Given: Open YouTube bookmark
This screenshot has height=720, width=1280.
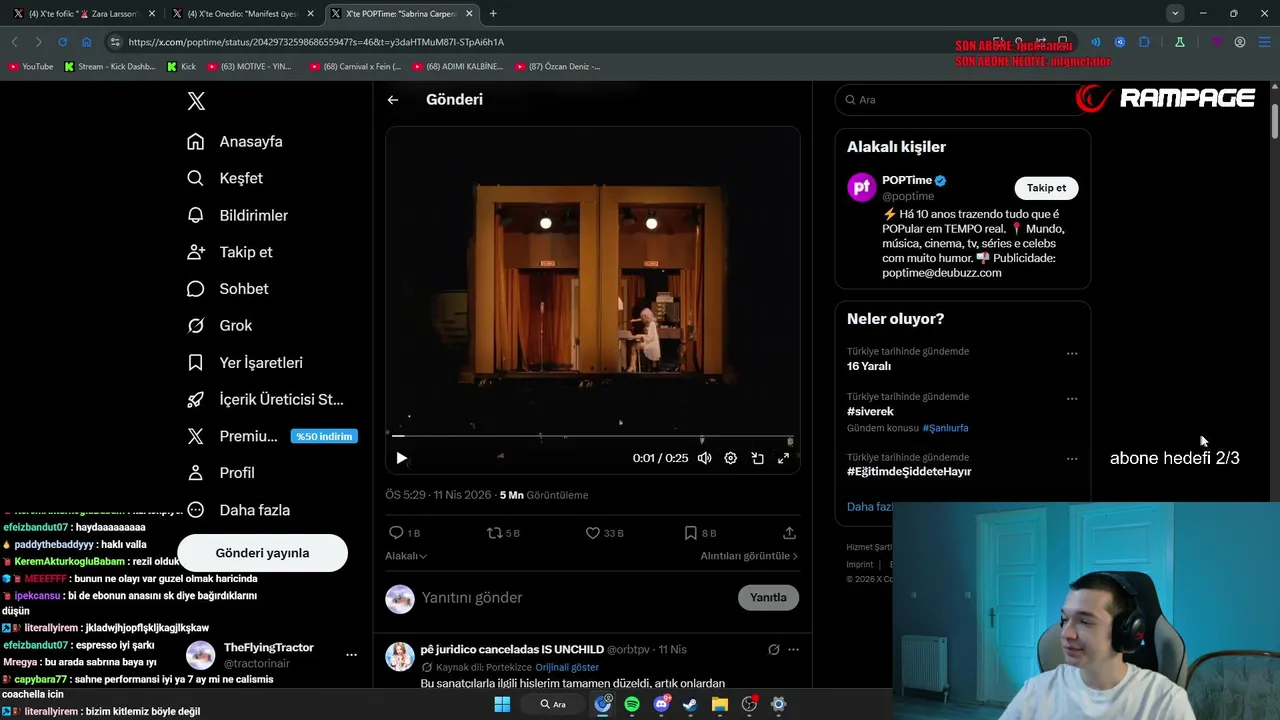Looking at the screenshot, I should click(x=30, y=66).
